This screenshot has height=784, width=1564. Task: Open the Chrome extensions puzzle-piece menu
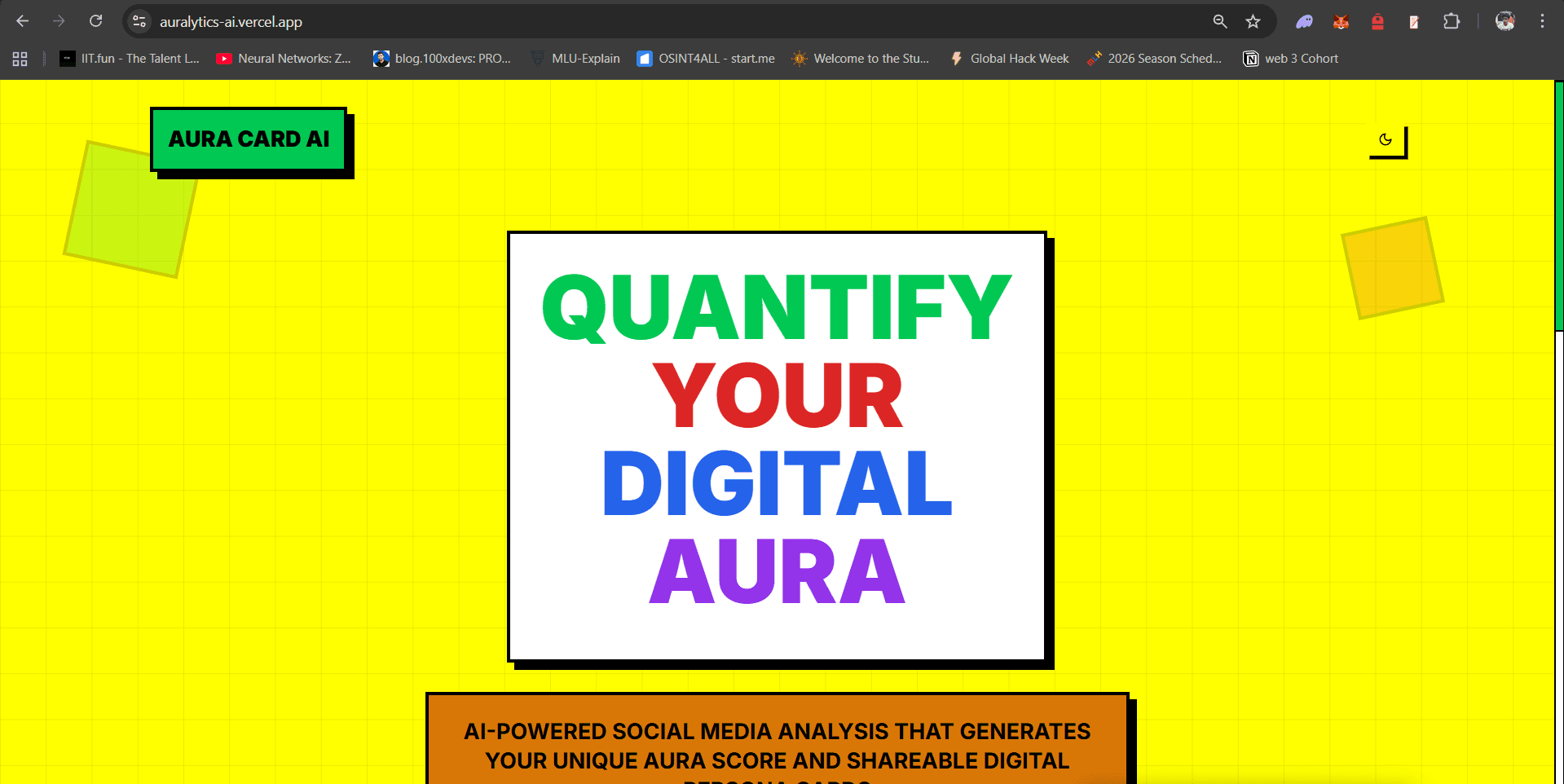tap(1452, 22)
